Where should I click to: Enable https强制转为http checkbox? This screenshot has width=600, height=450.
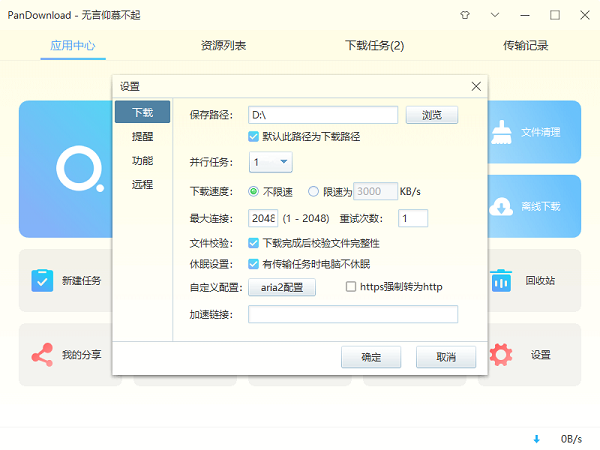click(351, 287)
